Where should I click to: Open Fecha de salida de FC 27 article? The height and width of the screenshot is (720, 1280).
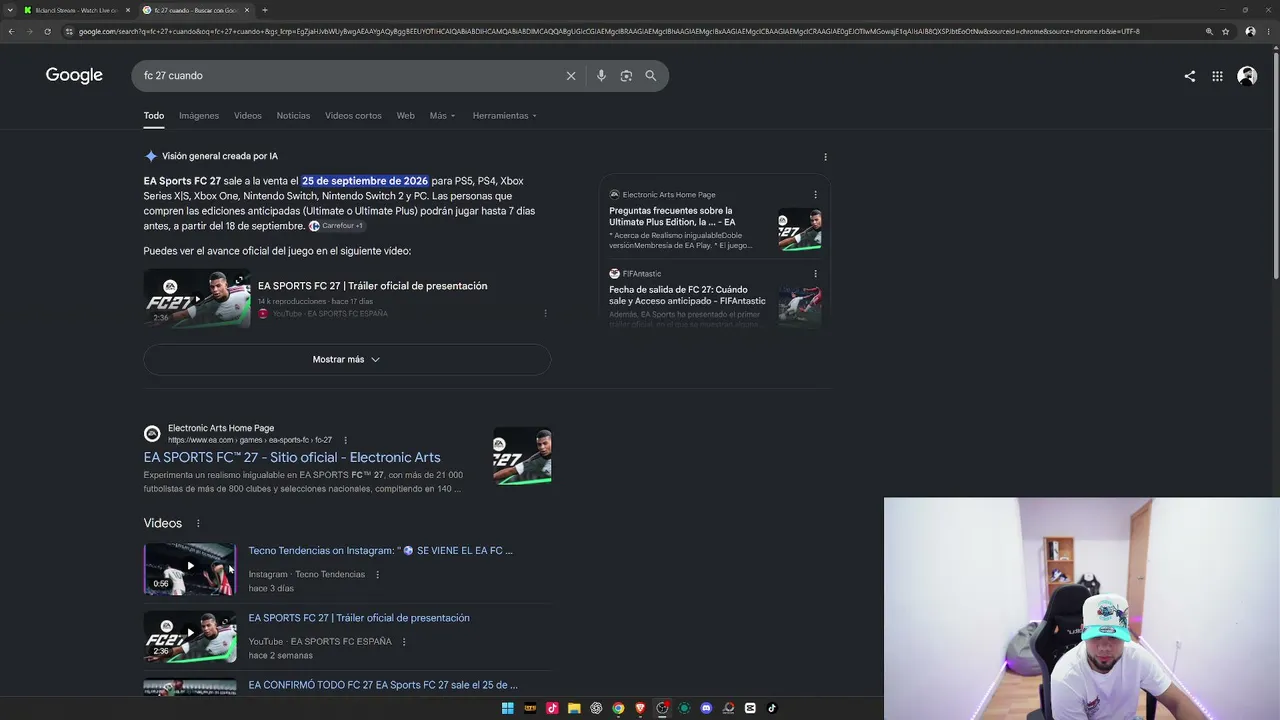point(687,296)
